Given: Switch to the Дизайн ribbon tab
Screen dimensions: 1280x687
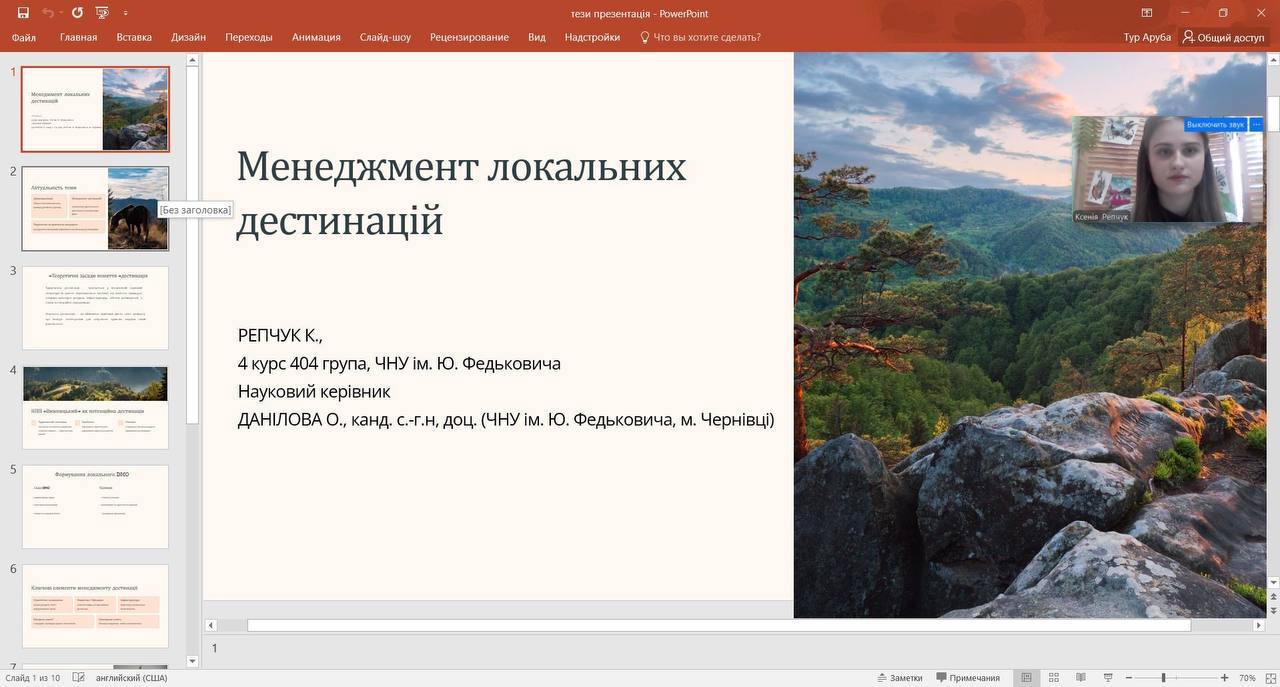Looking at the screenshot, I should [x=188, y=37].
